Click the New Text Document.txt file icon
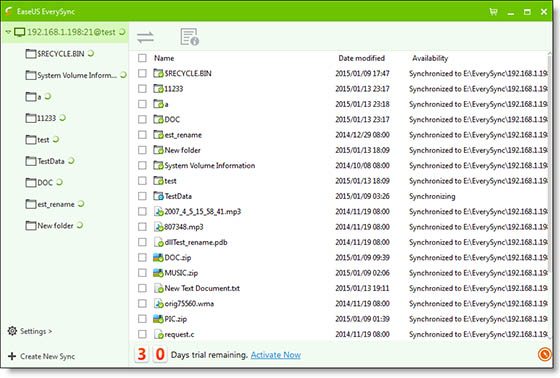Viewport: 560px width, 378px height. (x=158, y=288)
